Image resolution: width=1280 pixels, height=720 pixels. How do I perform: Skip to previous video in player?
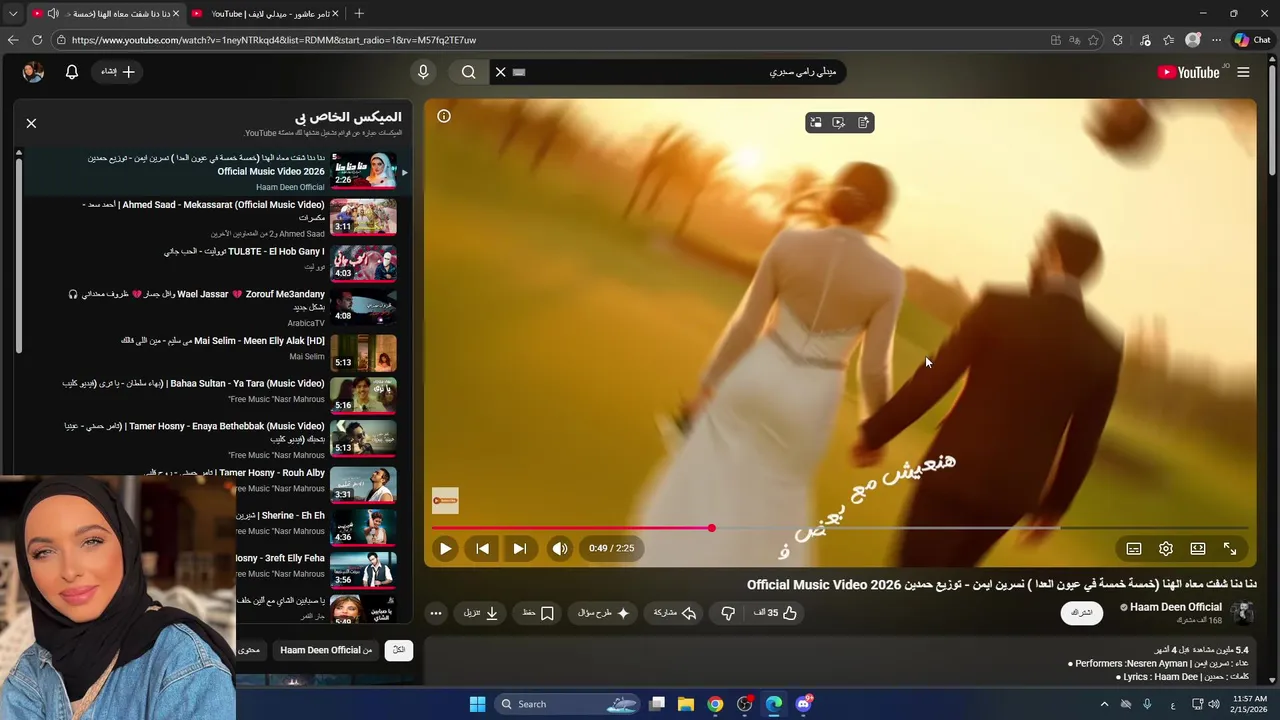[482, 548]
